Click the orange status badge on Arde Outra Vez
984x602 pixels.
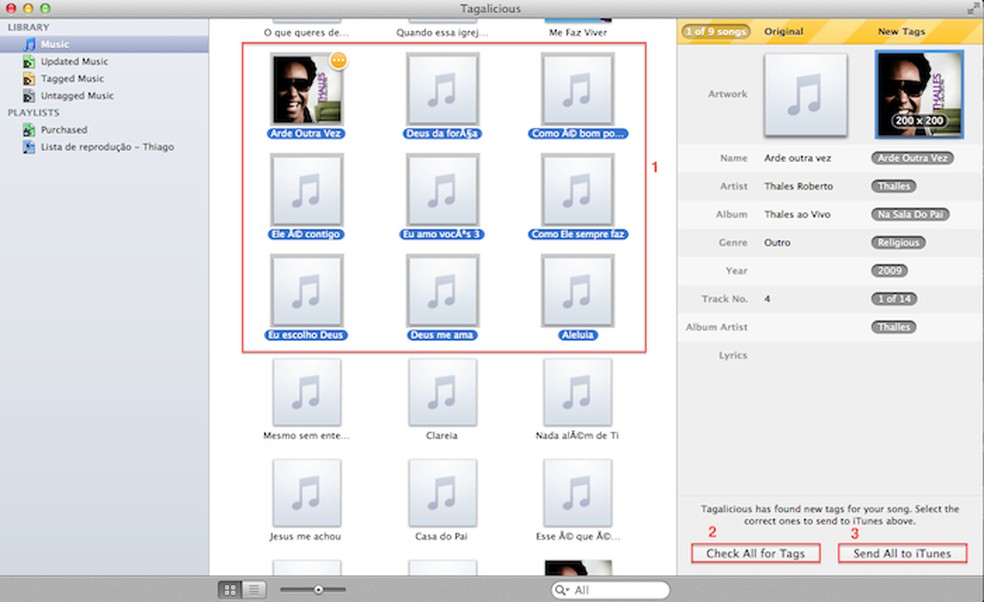click(x=338, y=60)
